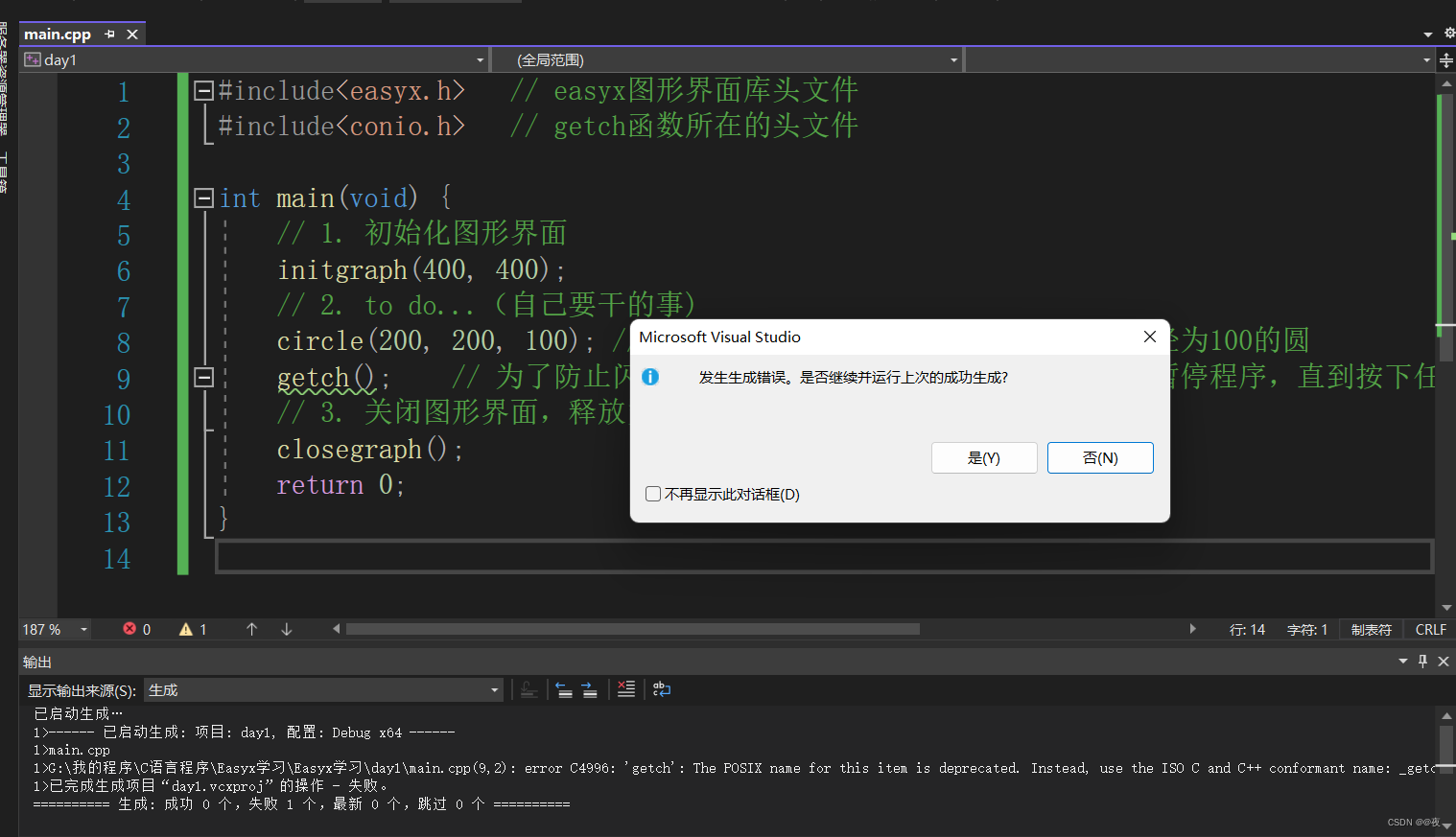The width and height of the screenshot is (1456, 837).
Task: Click the blue info icon in dialog
Action: pyautogui.click(x=650, y=377)
